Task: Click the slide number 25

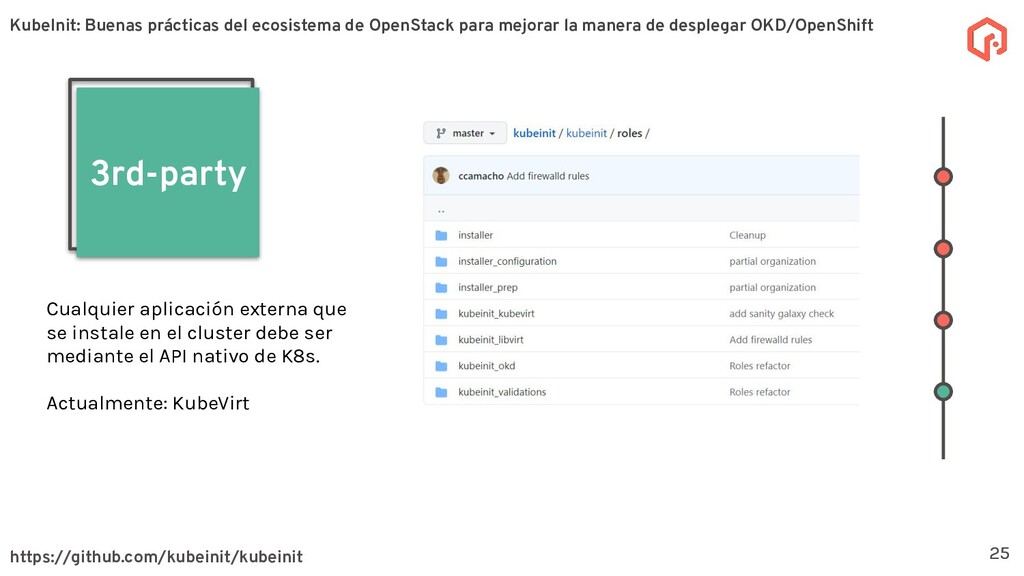Action: click(x=999, y=553)
